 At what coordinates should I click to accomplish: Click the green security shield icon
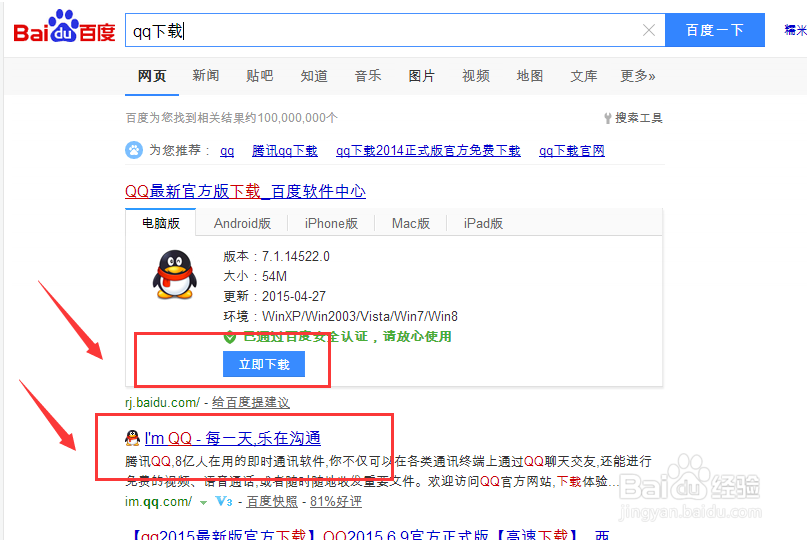pos(230,337)
